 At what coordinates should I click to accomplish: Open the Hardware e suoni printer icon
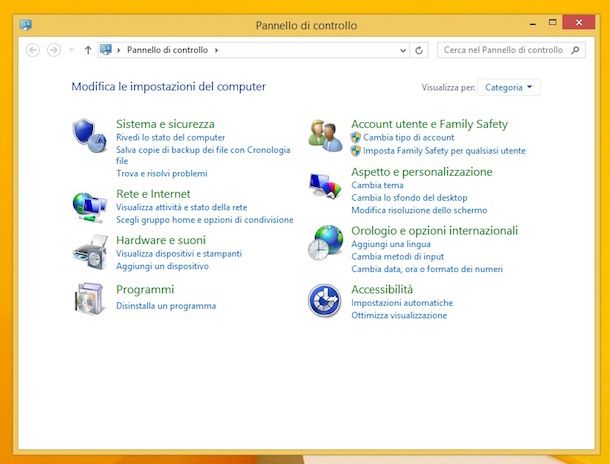90,252
